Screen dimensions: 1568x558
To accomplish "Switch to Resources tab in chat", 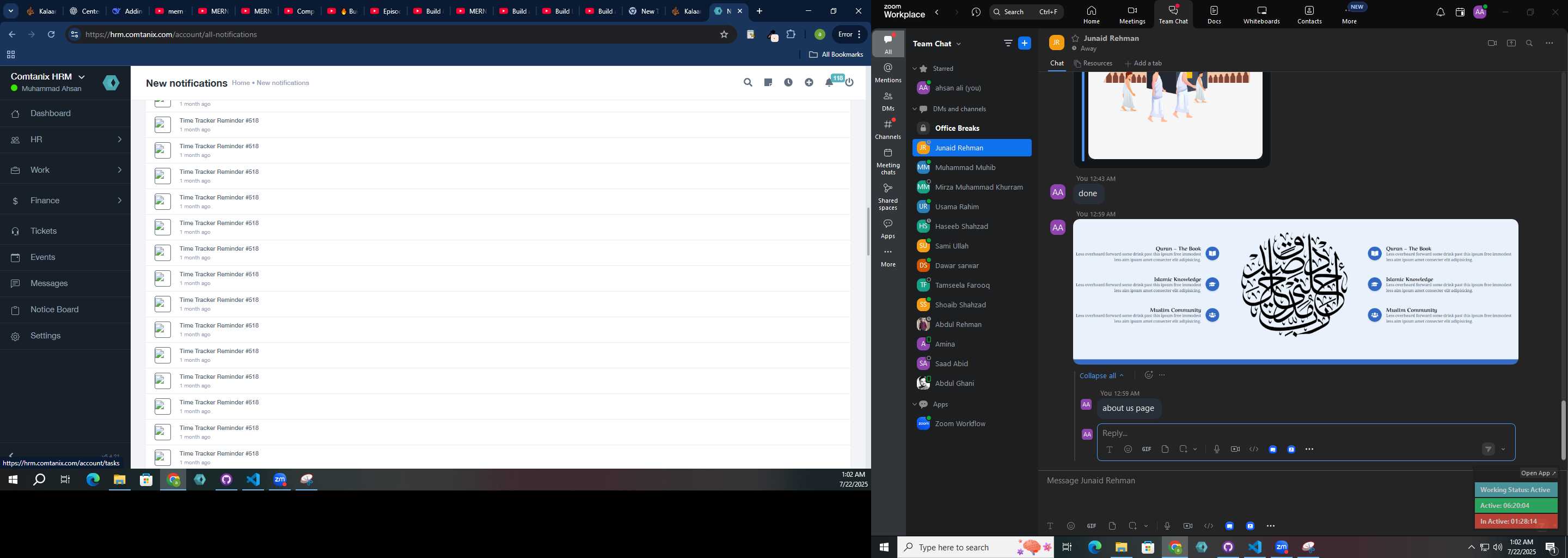I will coord(1093,63).
